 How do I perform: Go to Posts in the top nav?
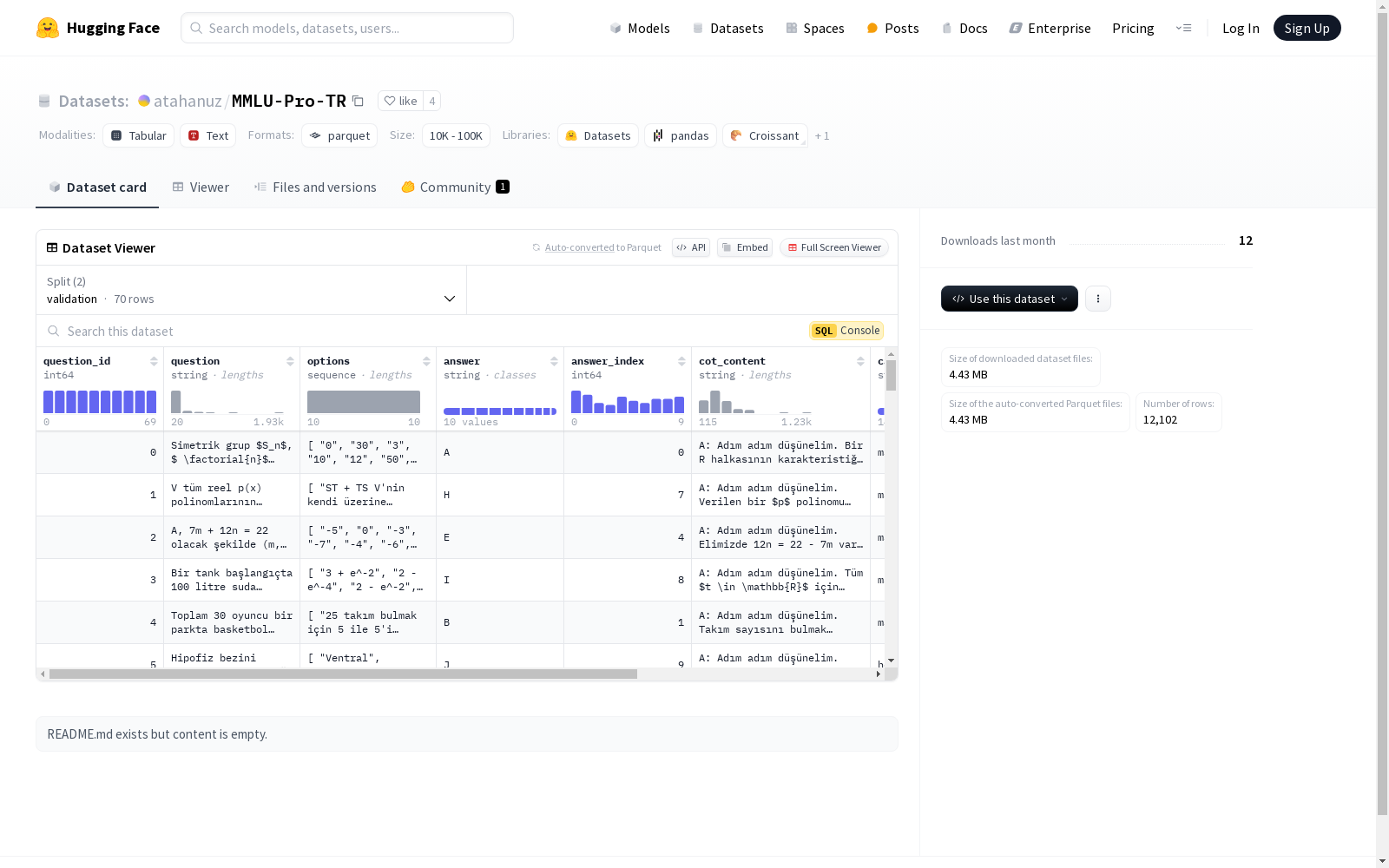pyautogui.click(x=892, y=28)
